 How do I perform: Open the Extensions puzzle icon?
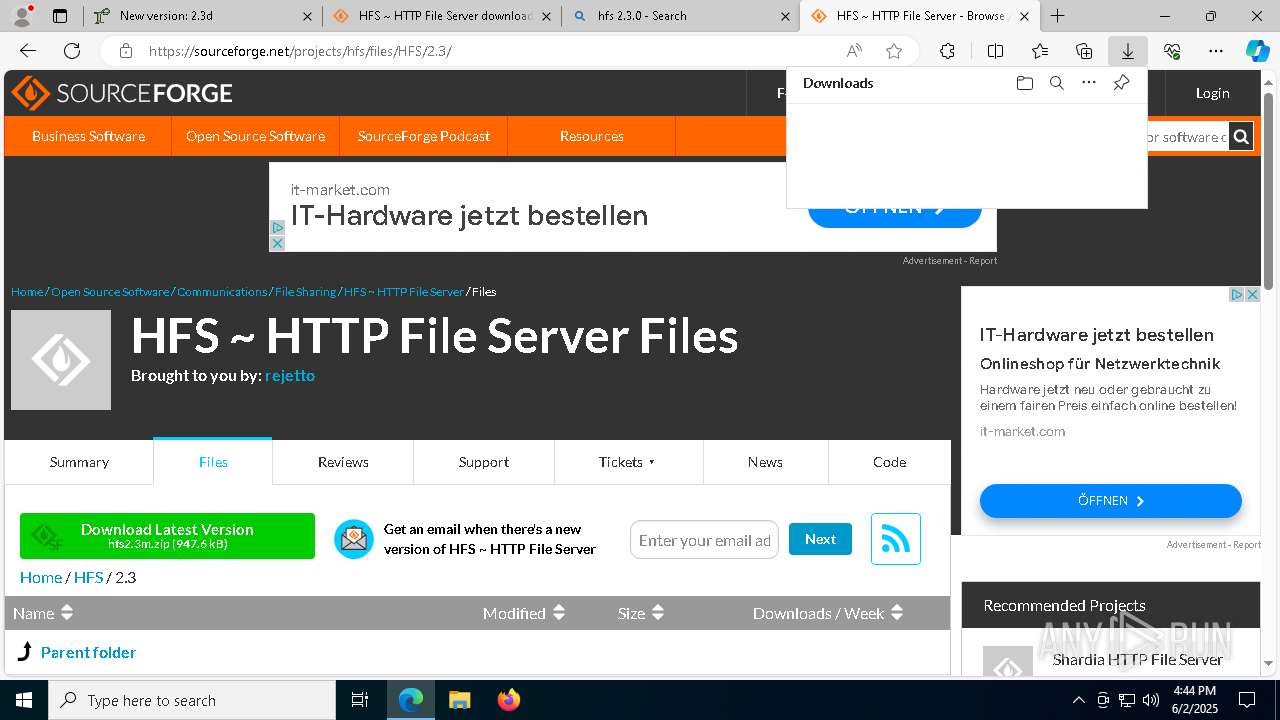tap(947, 51)
